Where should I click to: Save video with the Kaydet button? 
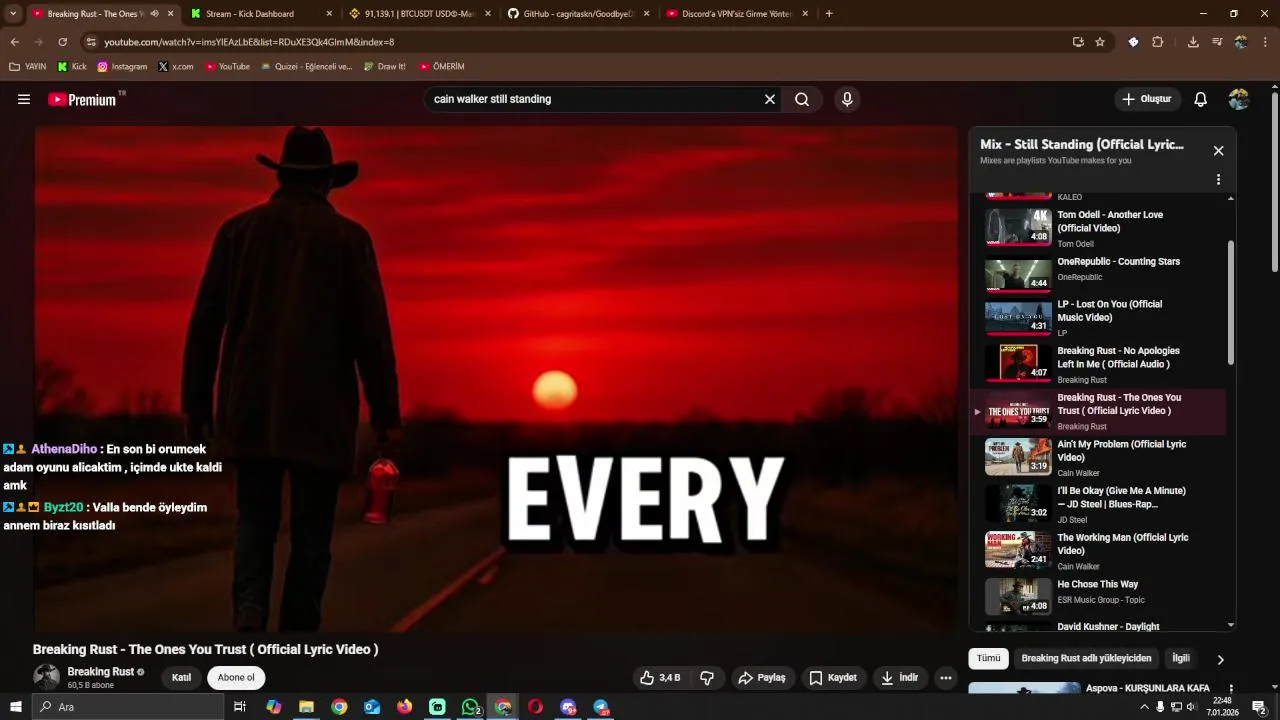833,678
